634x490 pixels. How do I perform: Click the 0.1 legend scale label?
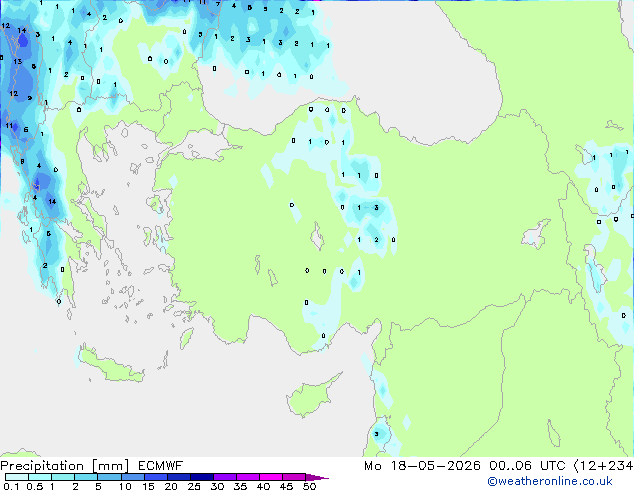(x=11, y=486)
